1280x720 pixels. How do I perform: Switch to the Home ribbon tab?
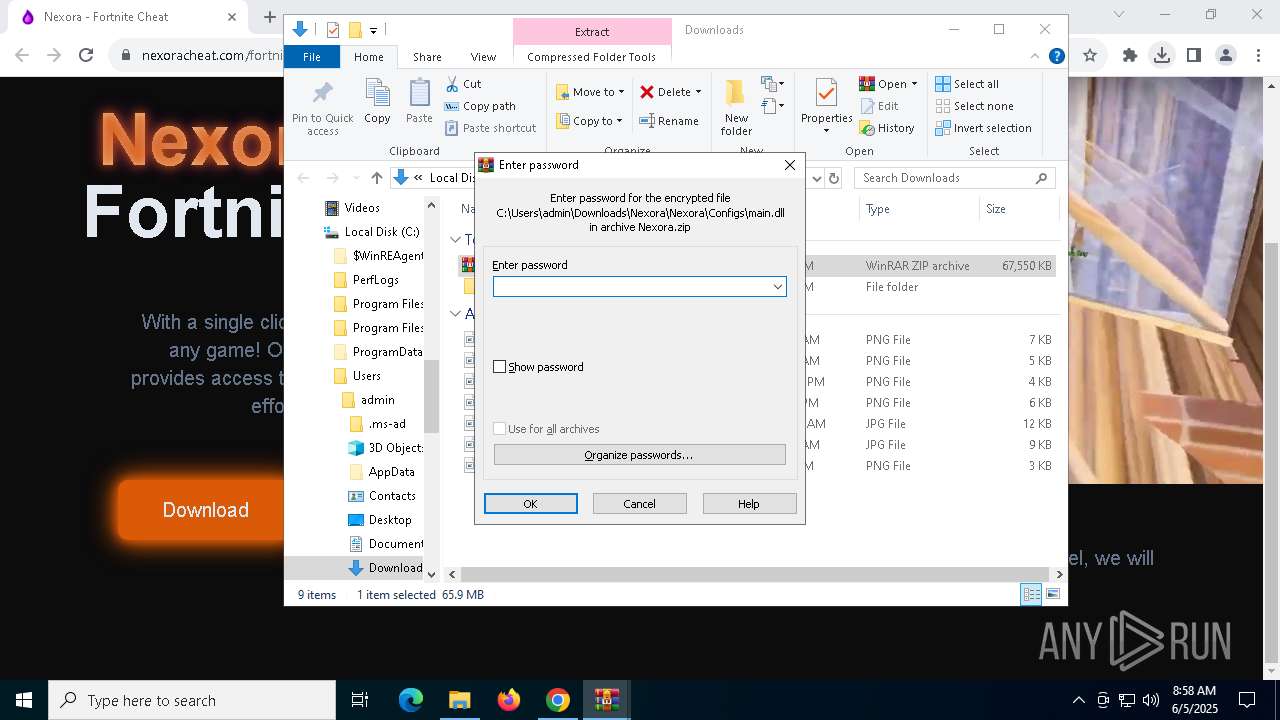coord(368,57)
